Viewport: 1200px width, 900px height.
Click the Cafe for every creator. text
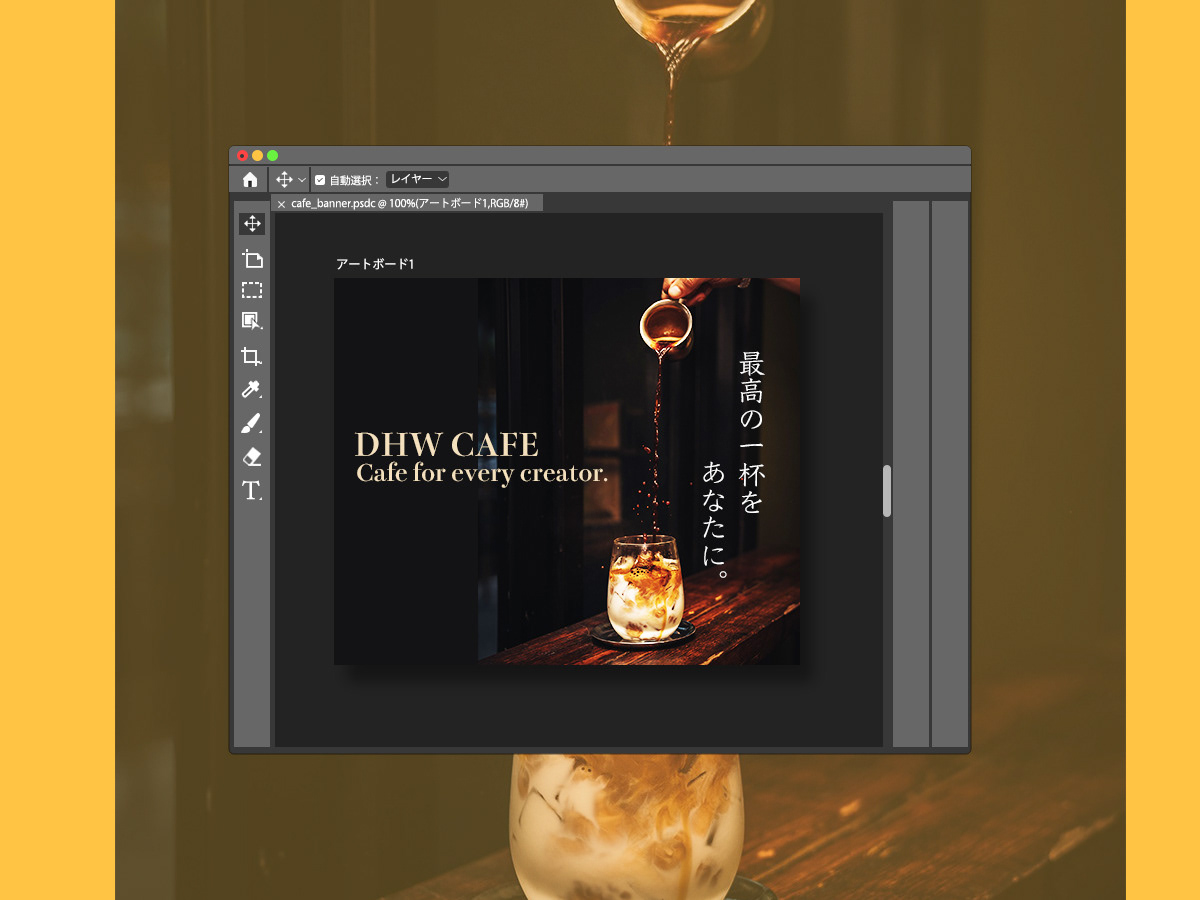(x=482, y=473)
